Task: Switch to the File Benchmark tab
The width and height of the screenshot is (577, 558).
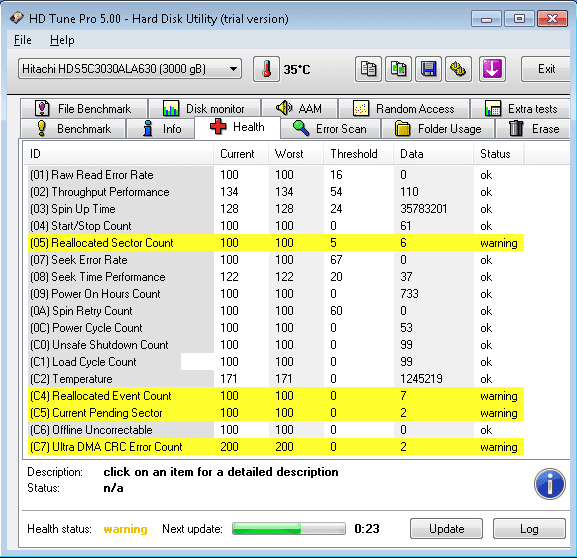Action: tap(84, 109)
